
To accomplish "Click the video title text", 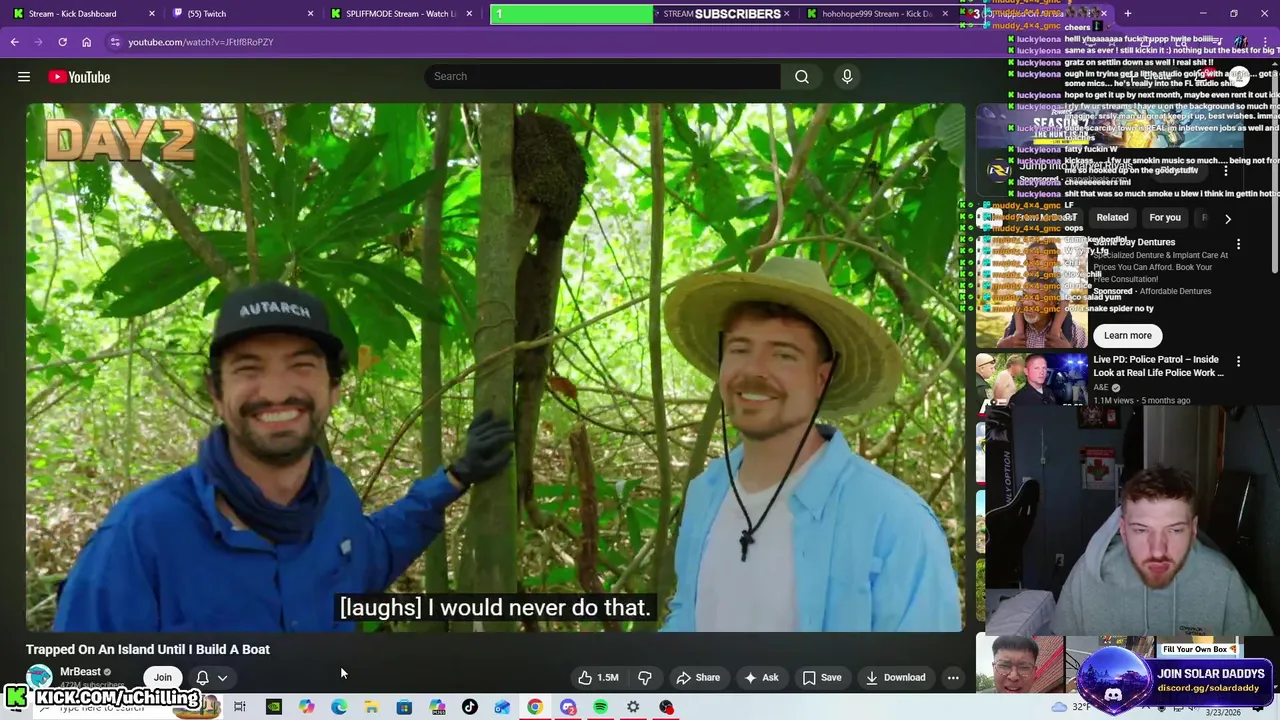I will pyautogui.click(x=148, y=649).
